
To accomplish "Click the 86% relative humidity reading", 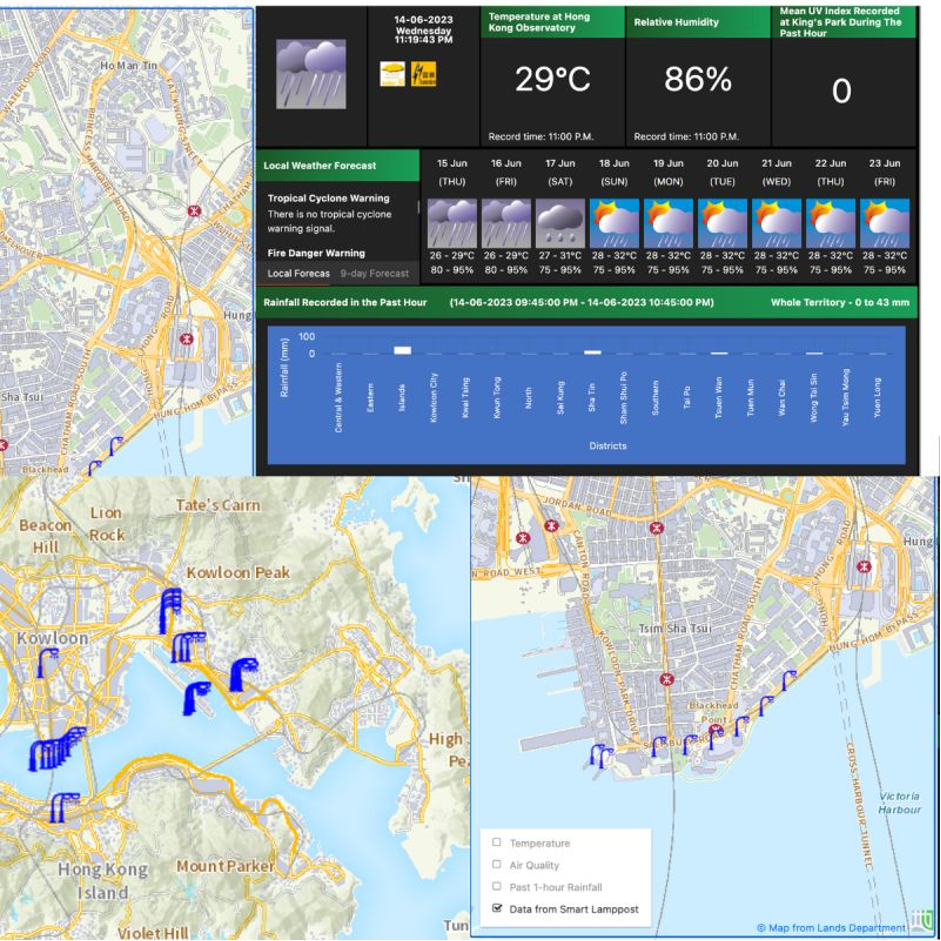I will (698, 79).
